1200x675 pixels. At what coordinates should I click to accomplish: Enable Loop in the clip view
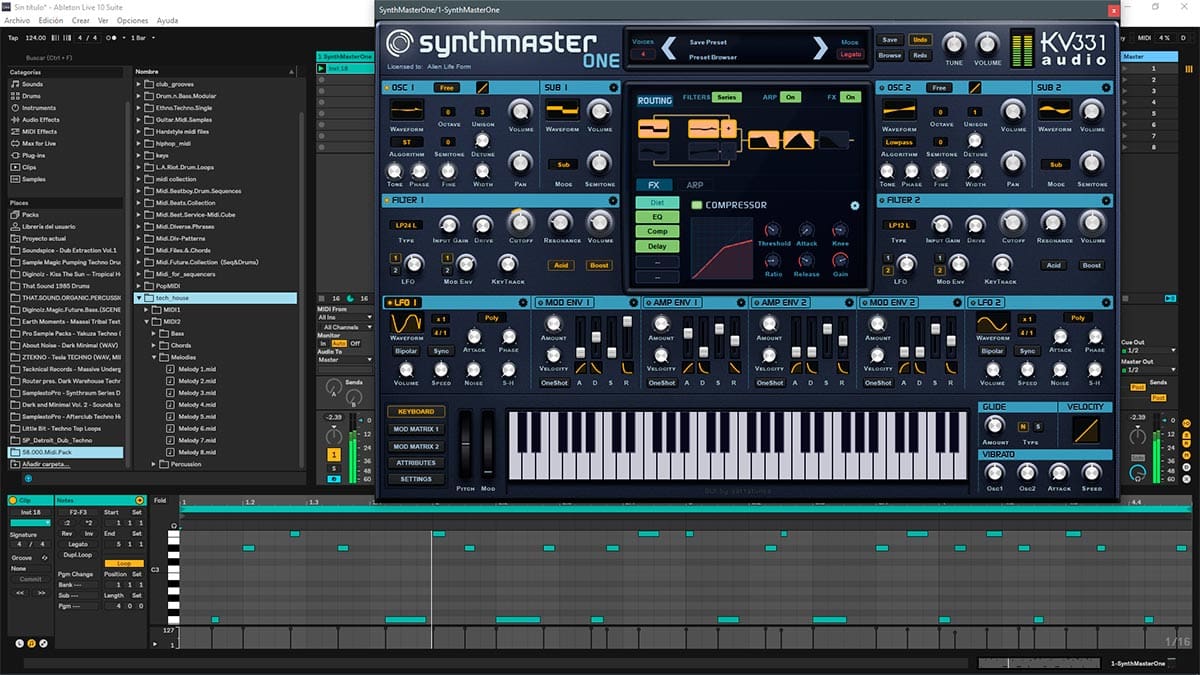pos(124,563)
